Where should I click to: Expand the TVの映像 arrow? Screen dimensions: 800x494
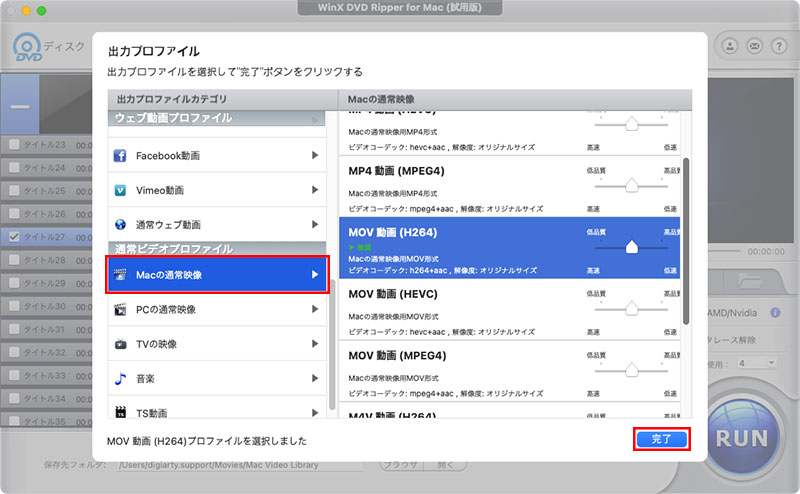[315, 344]
